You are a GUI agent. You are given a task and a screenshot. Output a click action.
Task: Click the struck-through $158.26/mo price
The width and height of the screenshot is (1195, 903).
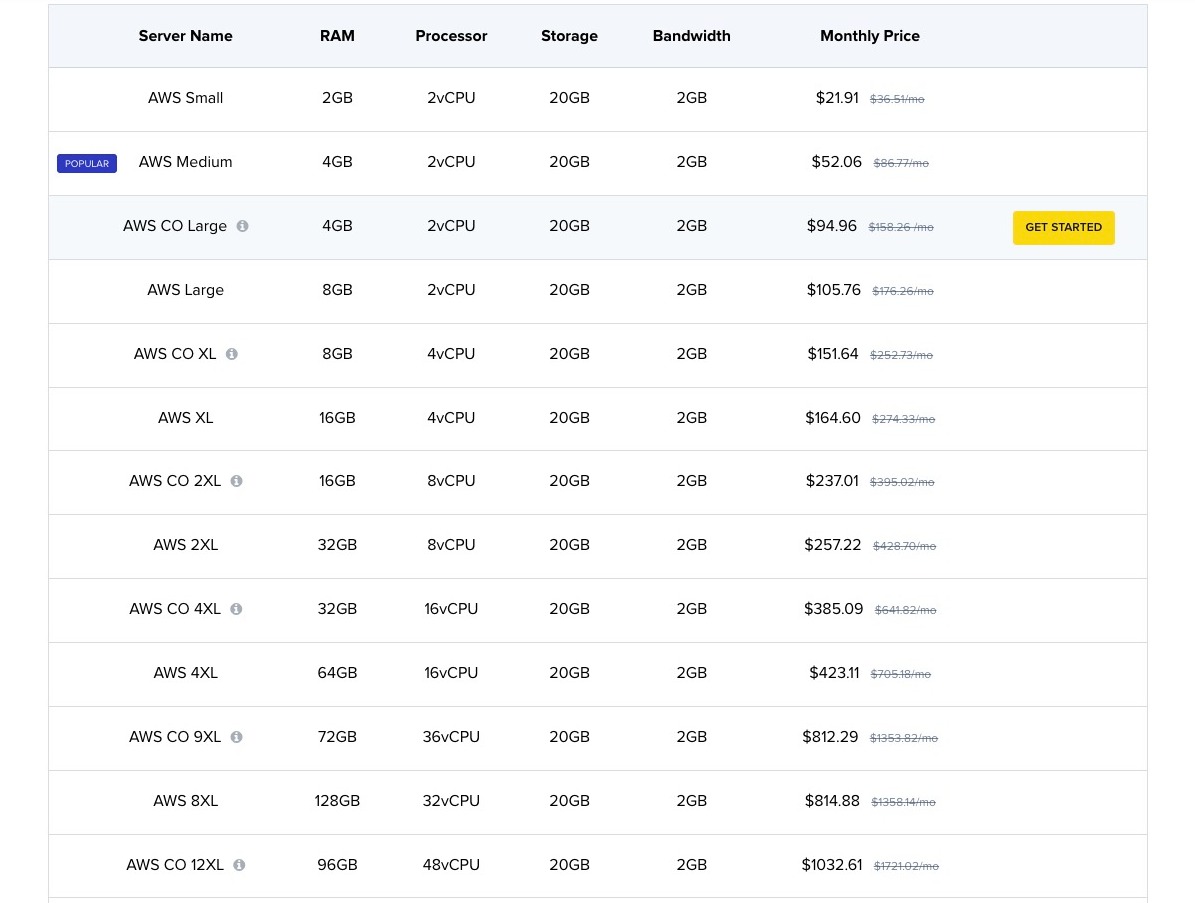click(x=901, y=228)
